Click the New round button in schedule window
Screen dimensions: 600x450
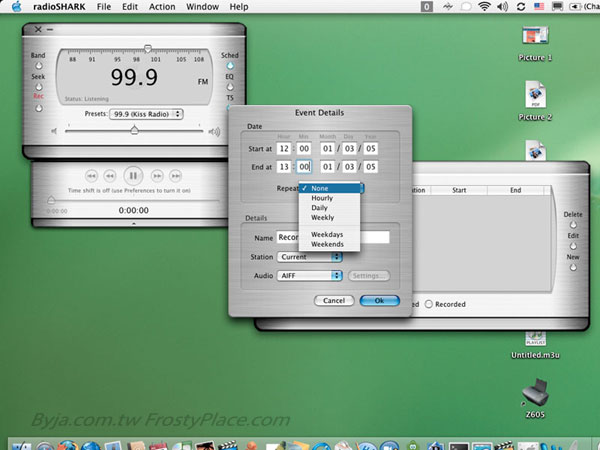(573, 267)
